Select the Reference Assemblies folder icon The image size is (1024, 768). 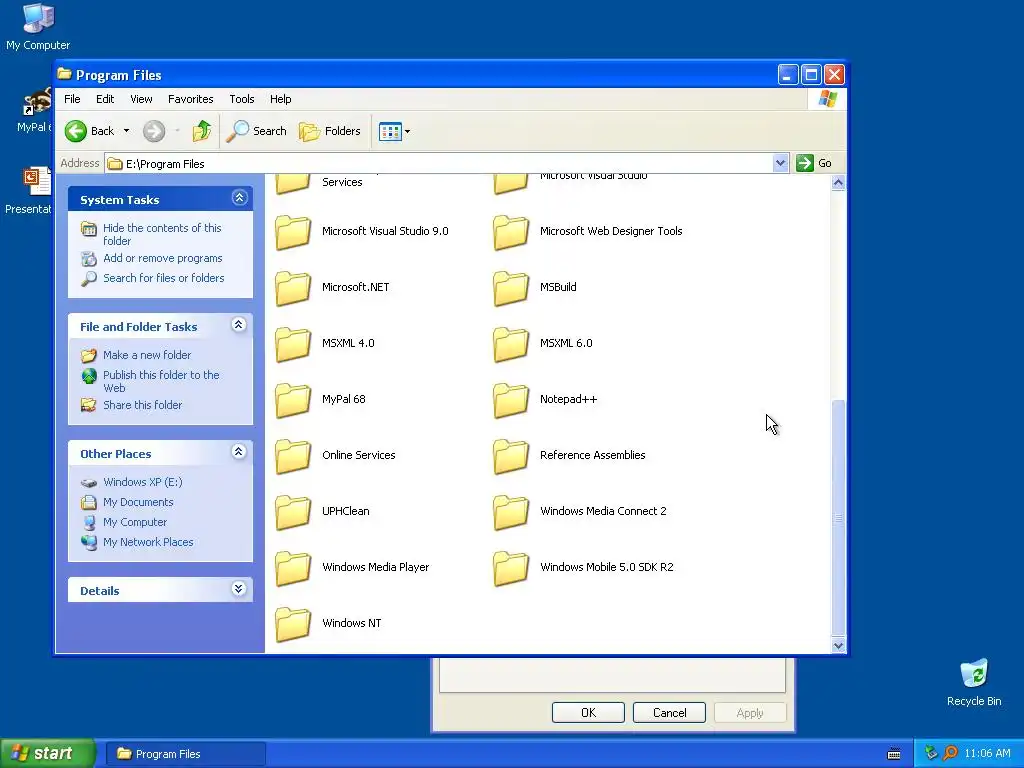pos(511,456)
